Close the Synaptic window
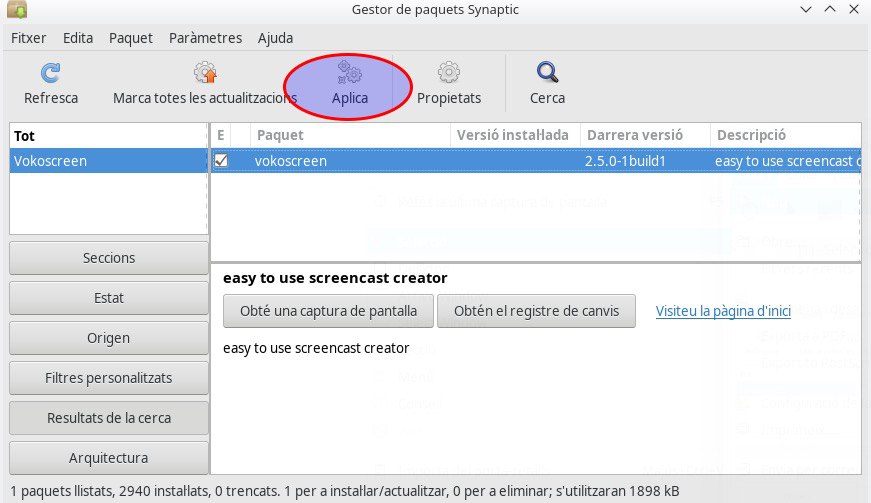This screenshot has height=503, width=871. [x=854, y=9]
